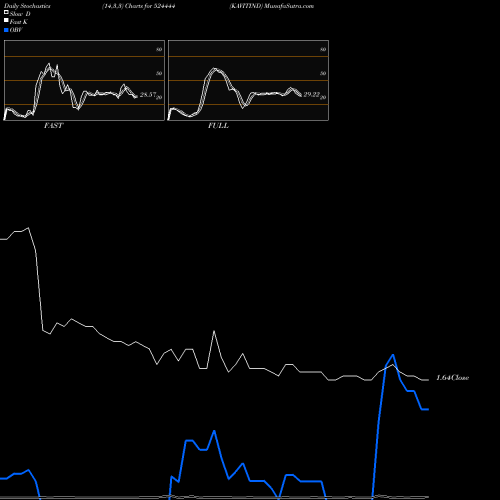Viewport: 500px width, 500px height.
Task: Click the 'FULL' chart caption
Action: 218,126
